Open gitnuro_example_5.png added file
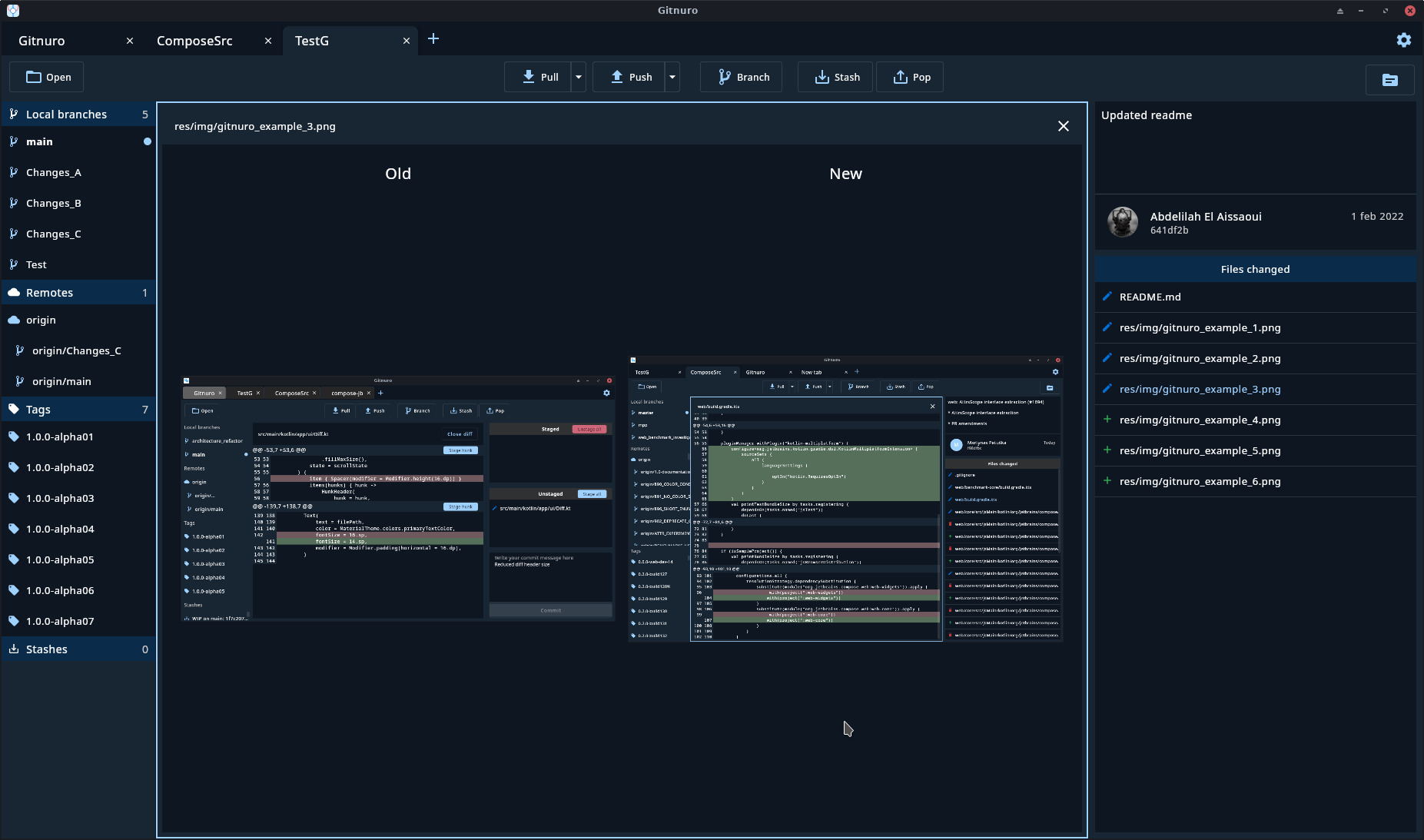The image size is (1424, 840). pos(1255,450)
